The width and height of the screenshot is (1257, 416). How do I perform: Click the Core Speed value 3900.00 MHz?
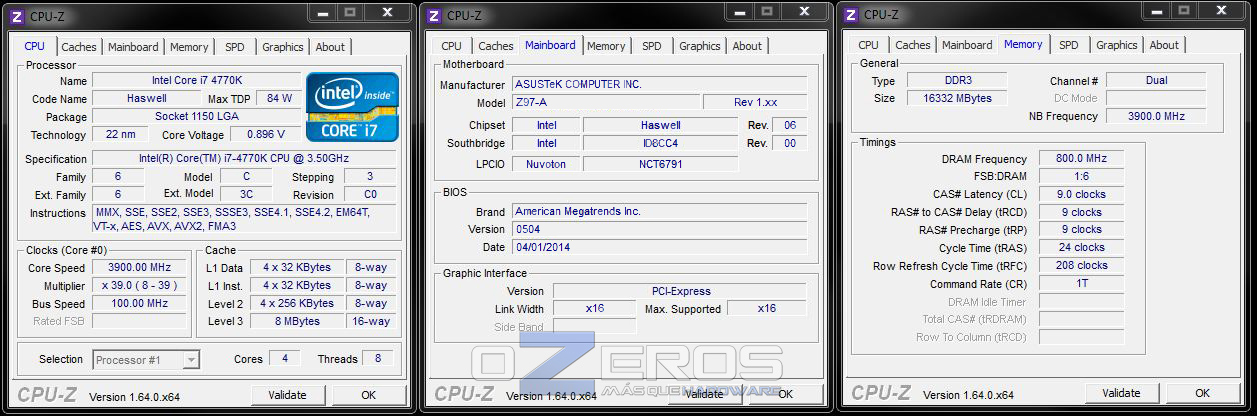tap(139, 267)
